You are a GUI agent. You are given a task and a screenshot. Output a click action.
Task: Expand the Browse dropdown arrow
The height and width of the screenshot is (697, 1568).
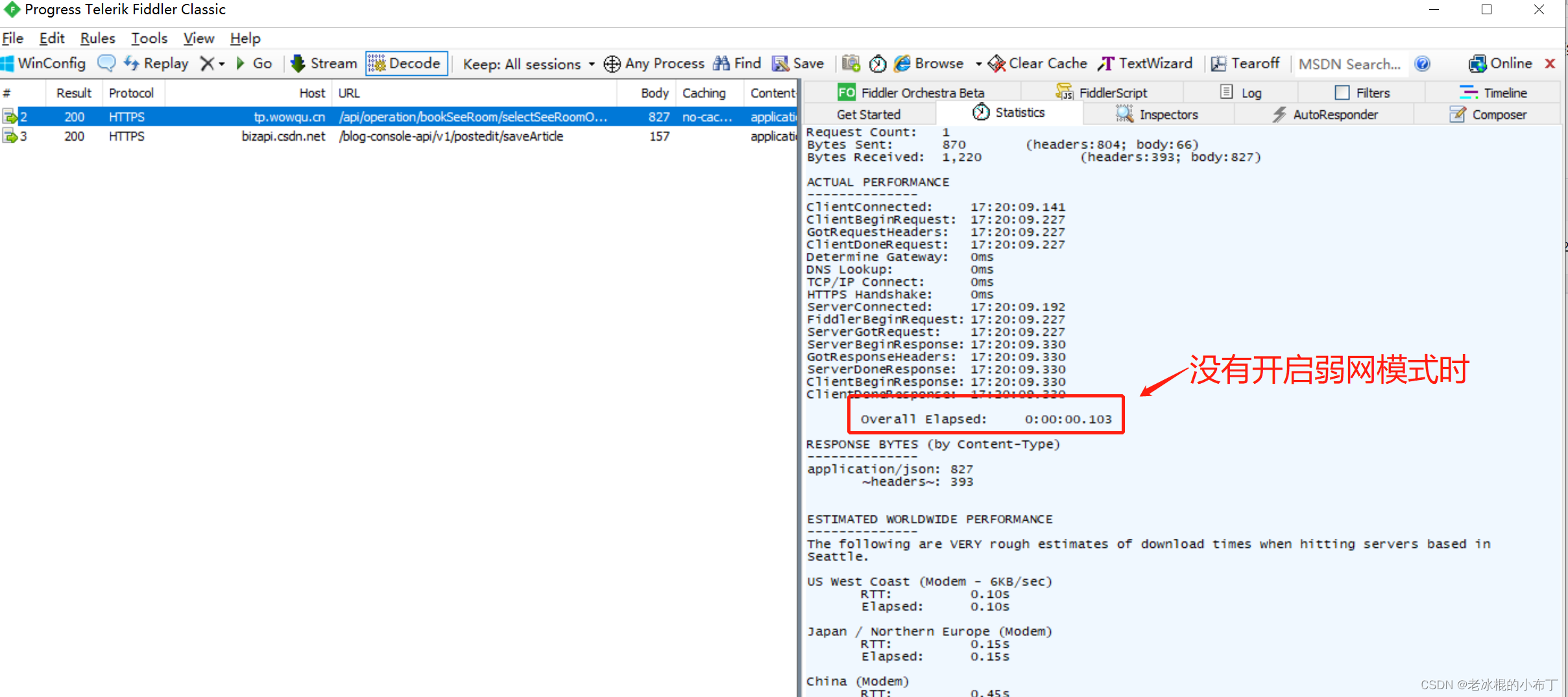tap(980, 64)
